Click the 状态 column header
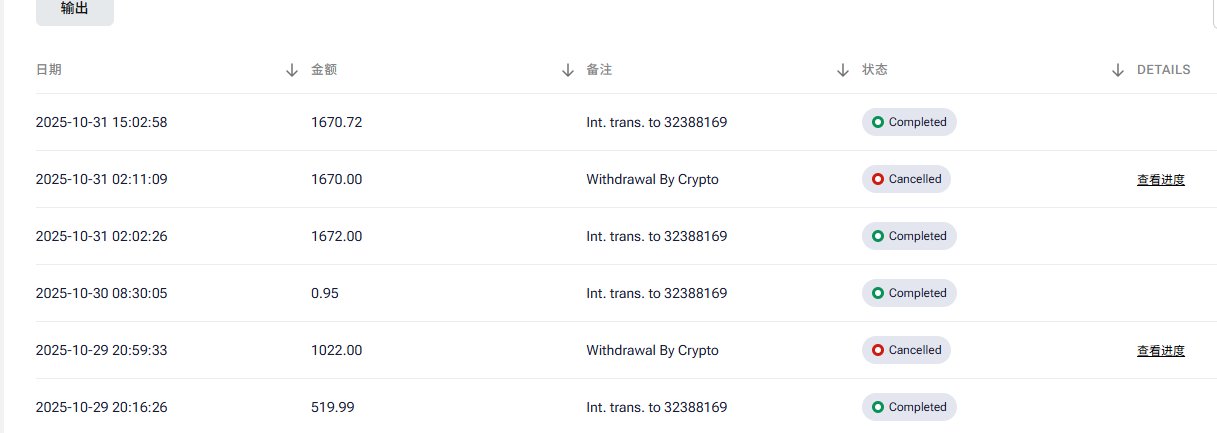Image resolution: width=1217 pixels, height=433 pixels. pos(875,70)
